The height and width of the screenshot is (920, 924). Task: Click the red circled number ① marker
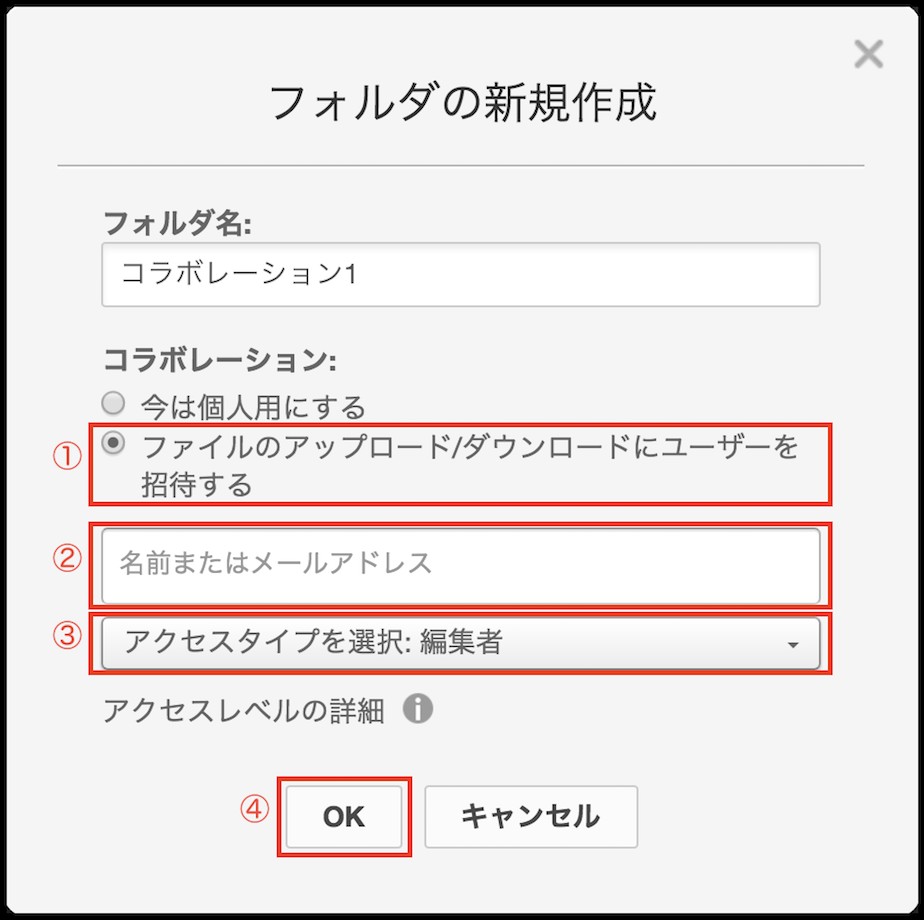tap(66, 456)
